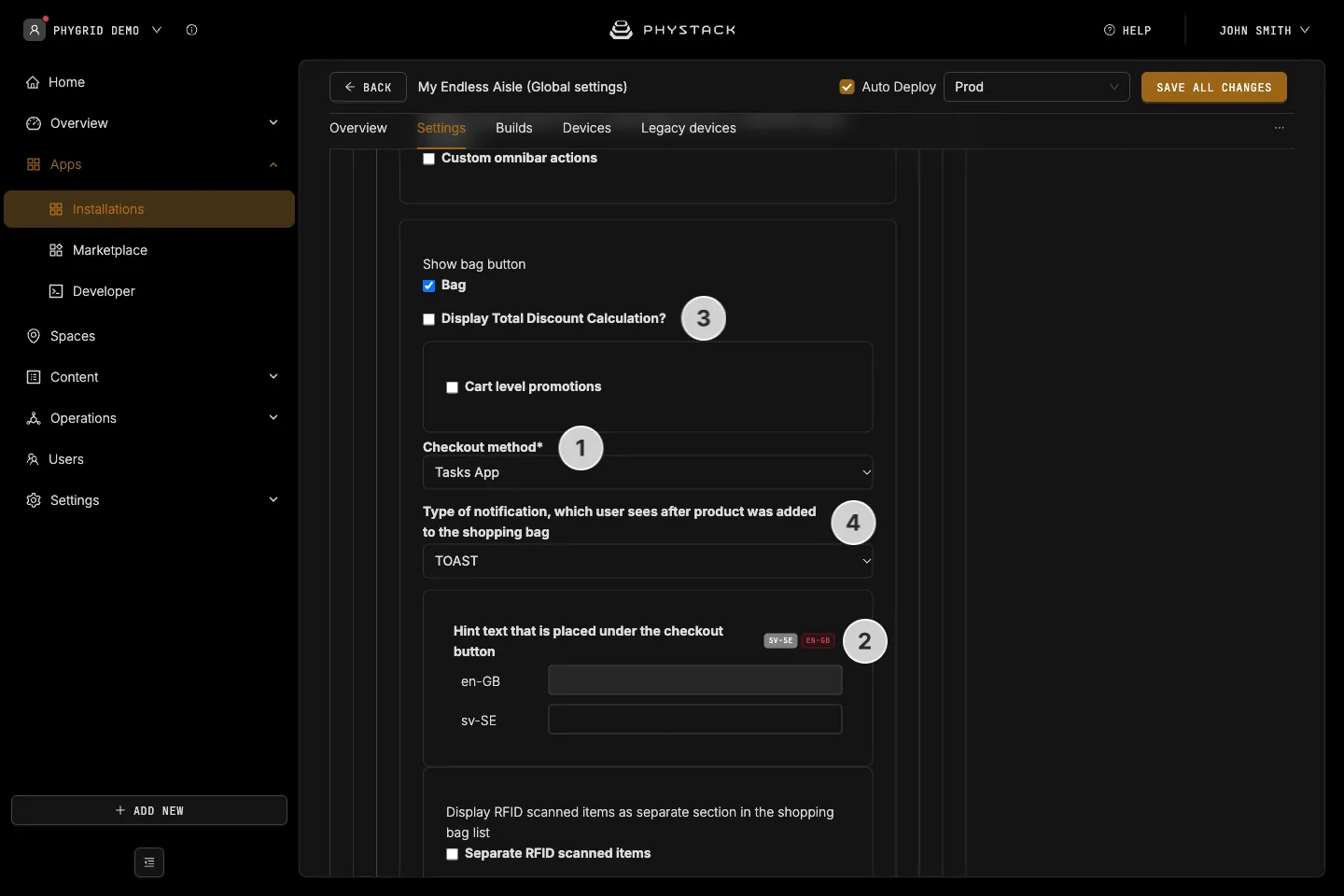Toggle the SV-SE language tag
The width and height of the screenshot is (1344, 896).
780,640
